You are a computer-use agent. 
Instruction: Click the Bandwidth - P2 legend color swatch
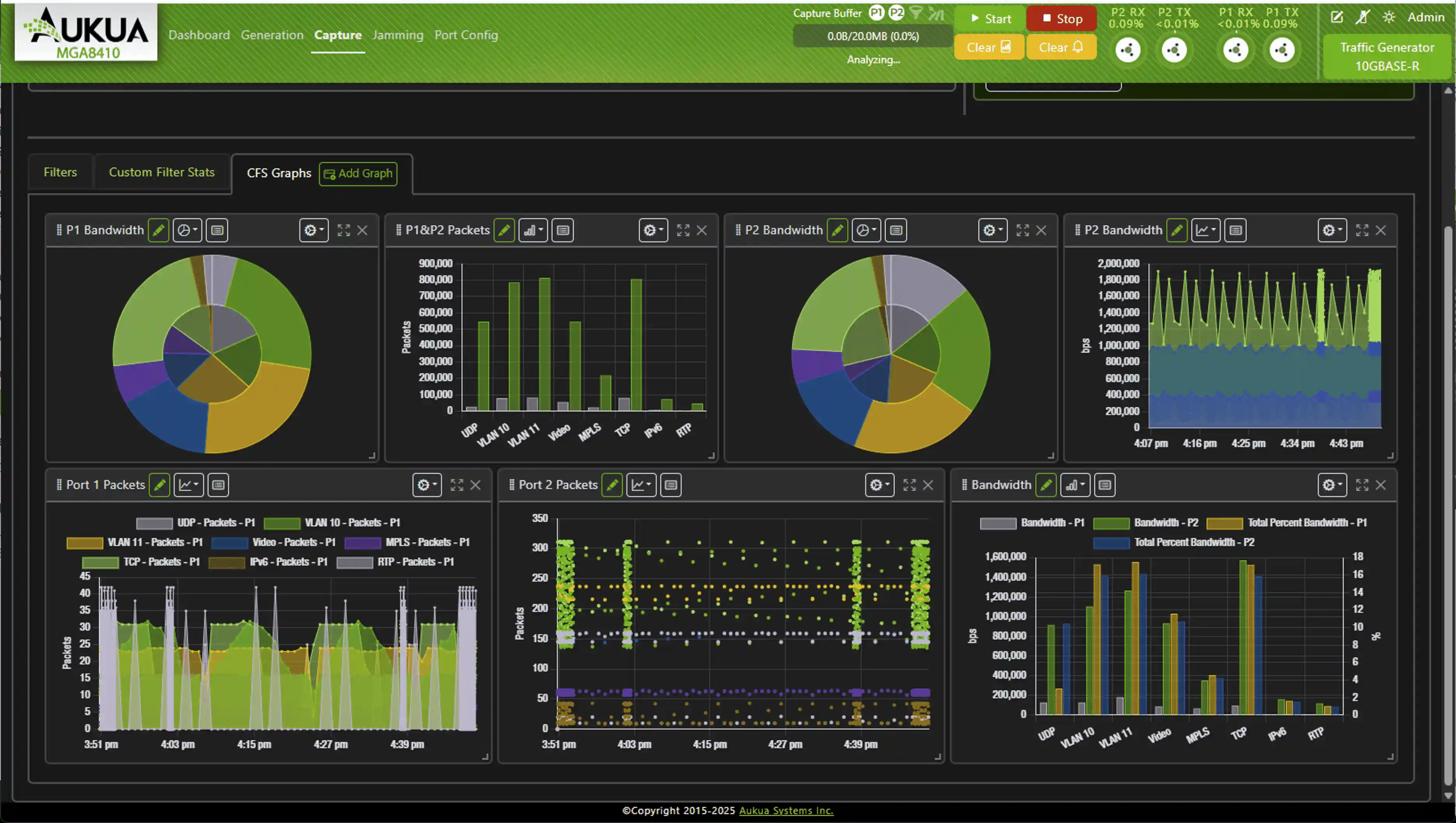(x=1111, y=523)
